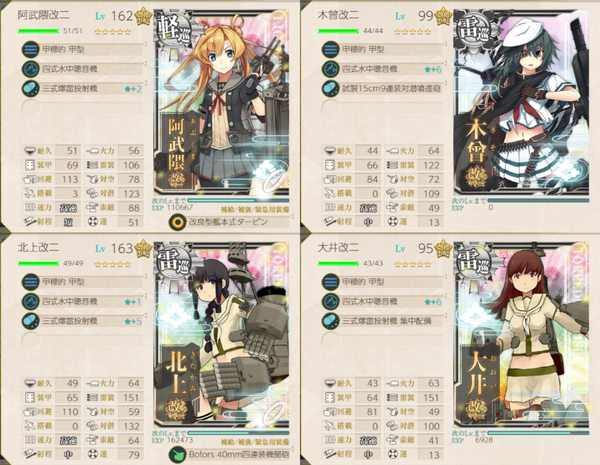600x465 pixels.
Task: Click Ooi's character card illustration
Action: coord(521,334)
